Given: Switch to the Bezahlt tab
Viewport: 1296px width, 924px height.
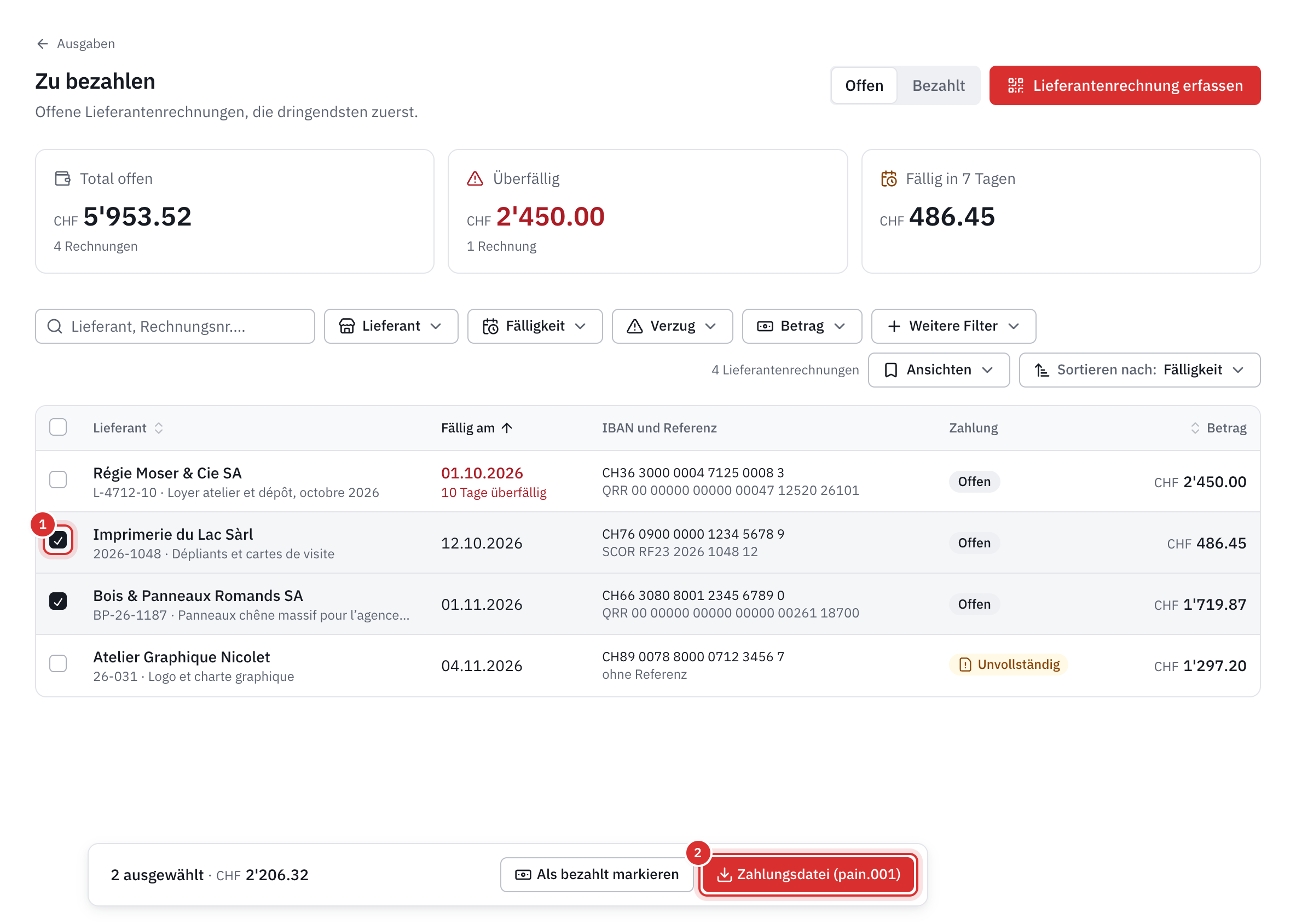Looking at the screenshot, I should [938, 85].
